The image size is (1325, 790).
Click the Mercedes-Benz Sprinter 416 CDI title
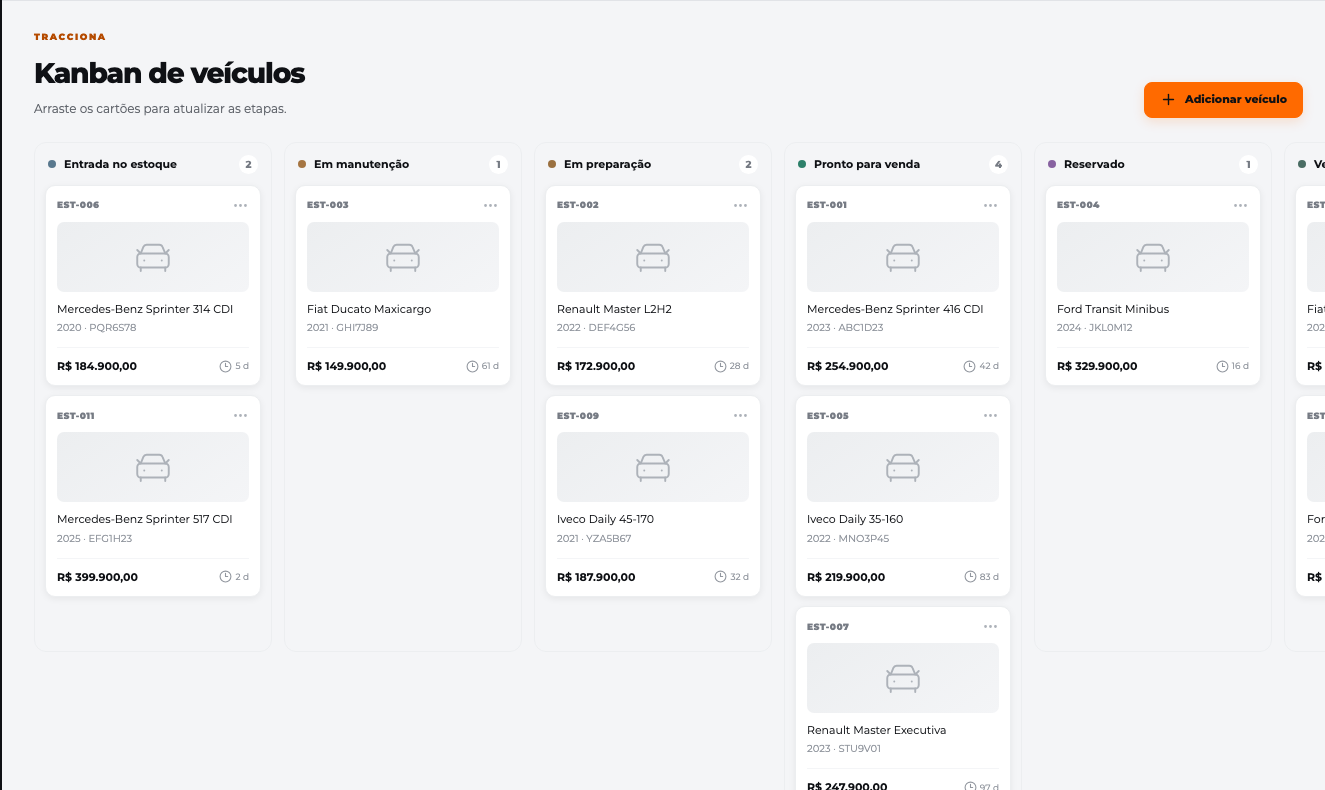pos(895,309)
